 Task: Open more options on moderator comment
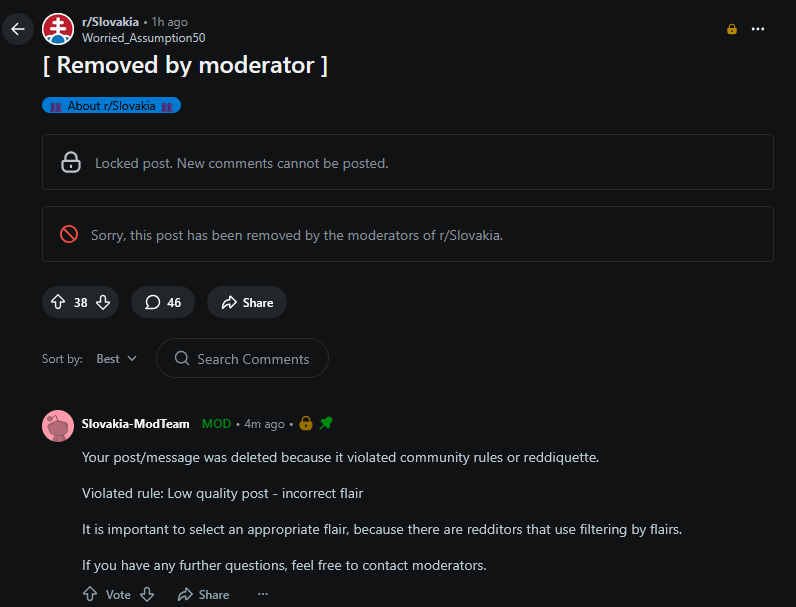[x=263, y=594]
